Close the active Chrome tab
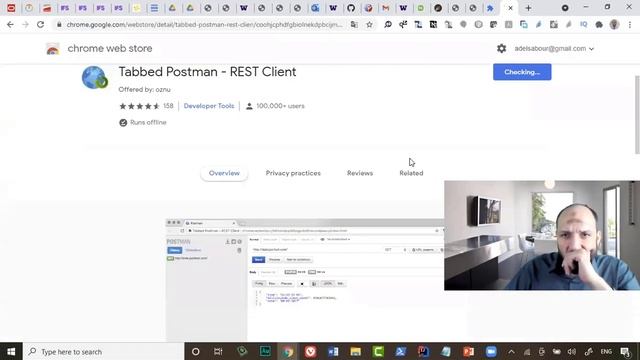 [x=510, y=8]
